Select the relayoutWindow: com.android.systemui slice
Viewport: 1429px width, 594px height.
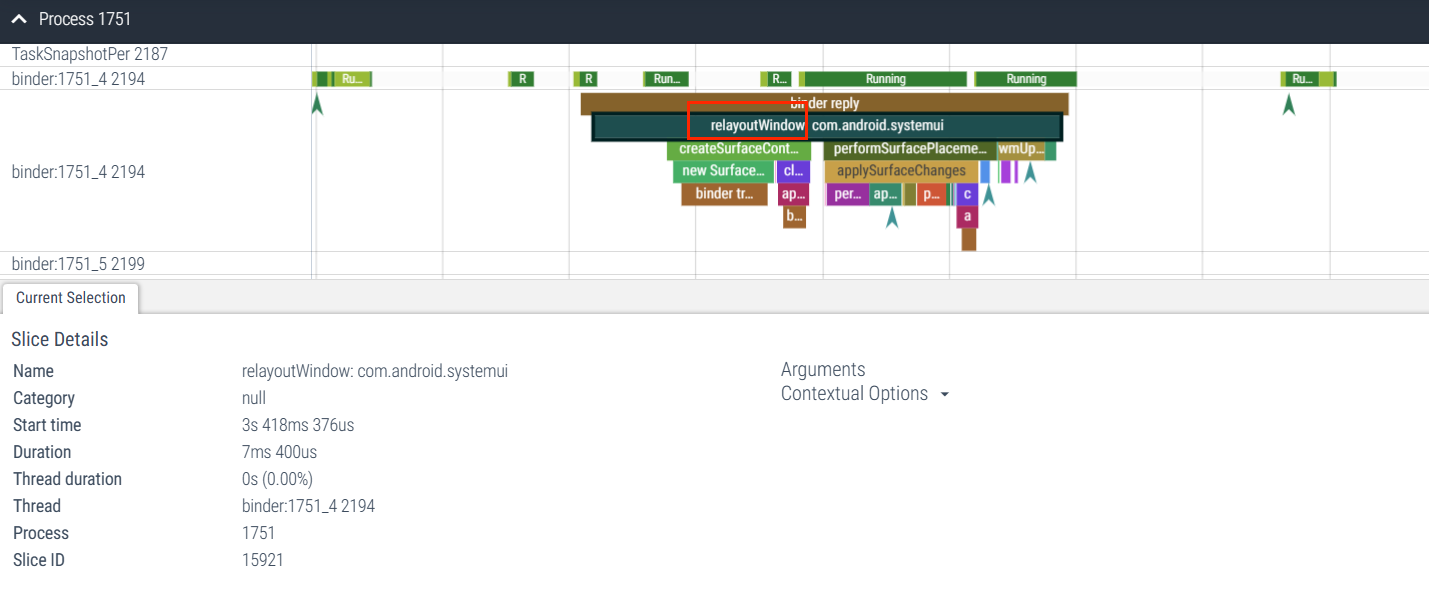pyautogui.click(x=827, y=126)
